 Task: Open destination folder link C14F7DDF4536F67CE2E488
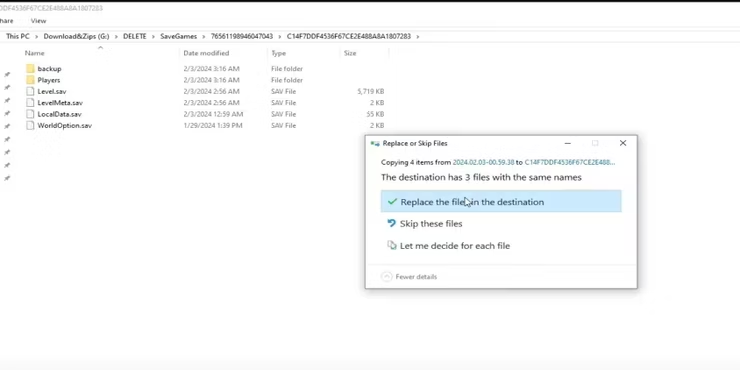click(x=570, y=162)
